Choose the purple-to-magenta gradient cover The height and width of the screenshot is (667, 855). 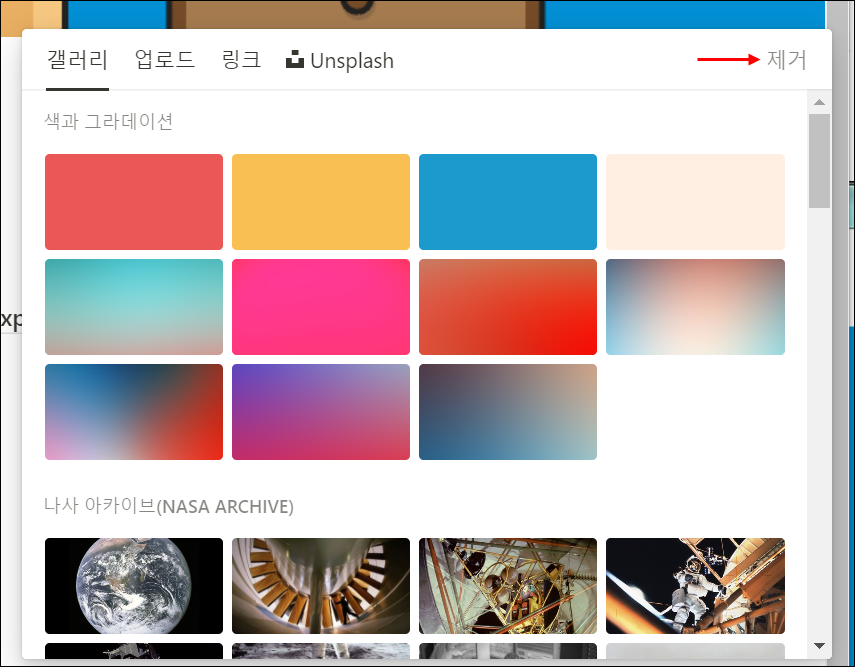(x=321, y=412)
